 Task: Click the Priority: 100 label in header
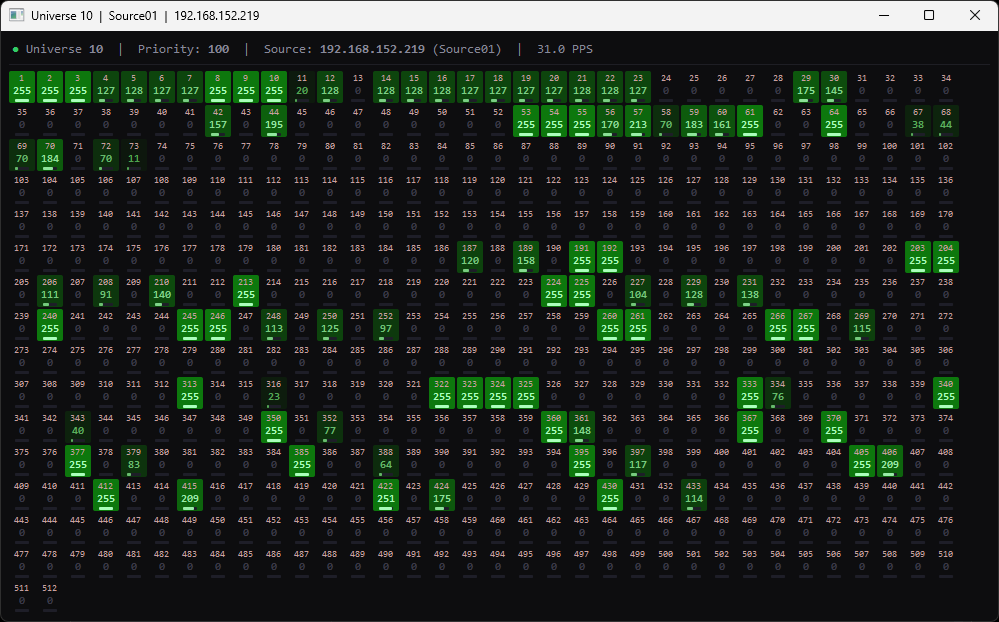tap(183, 49)
